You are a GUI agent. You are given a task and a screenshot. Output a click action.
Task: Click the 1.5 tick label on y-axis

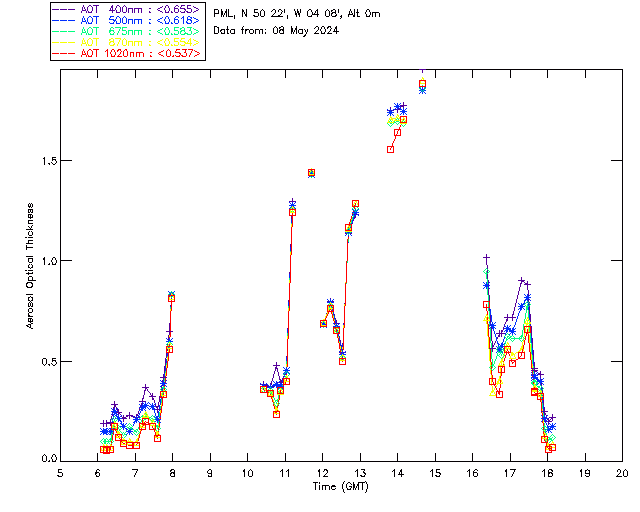[49, 160]
